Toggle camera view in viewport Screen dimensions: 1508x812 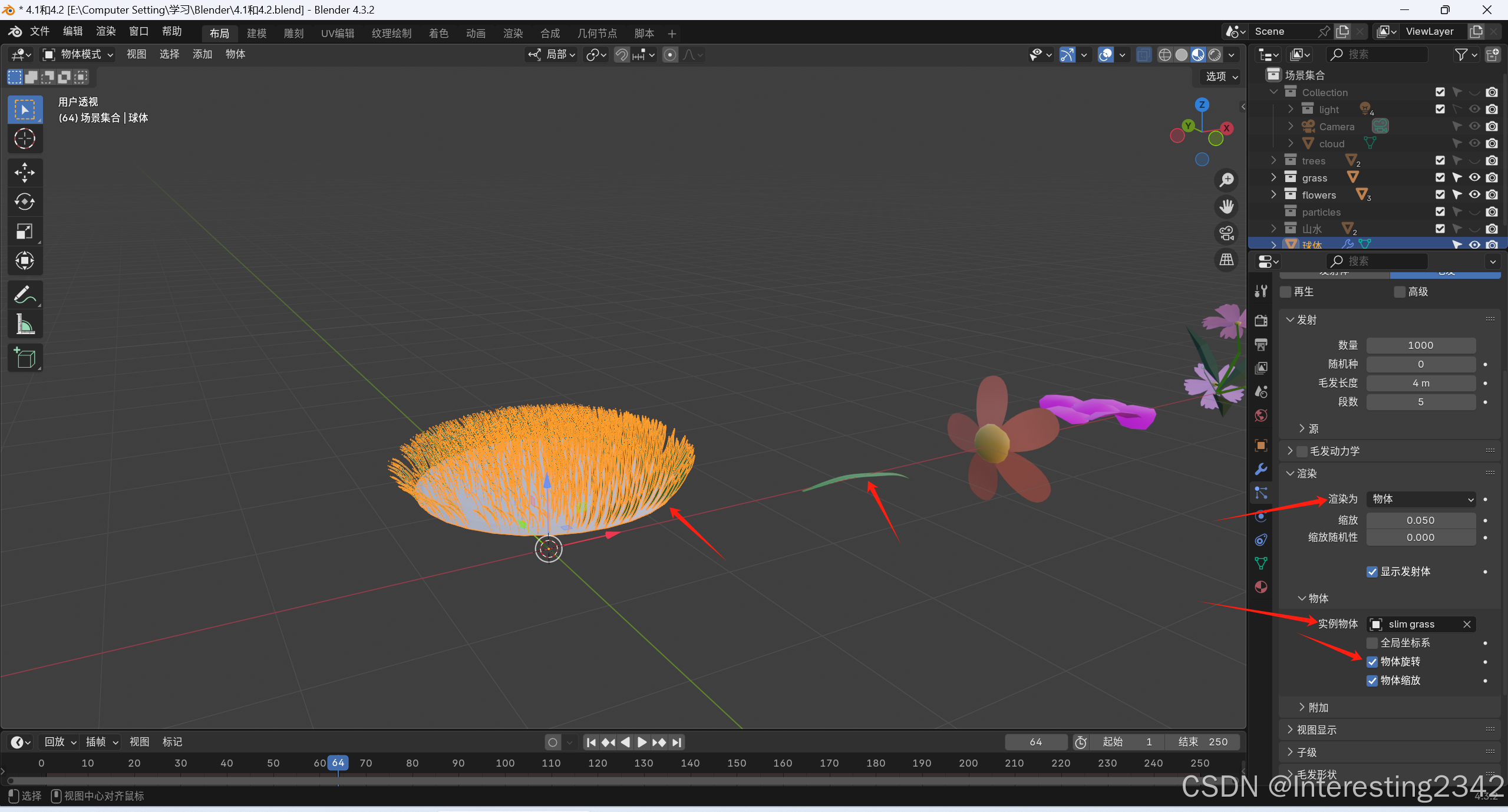click(1227, 233)
